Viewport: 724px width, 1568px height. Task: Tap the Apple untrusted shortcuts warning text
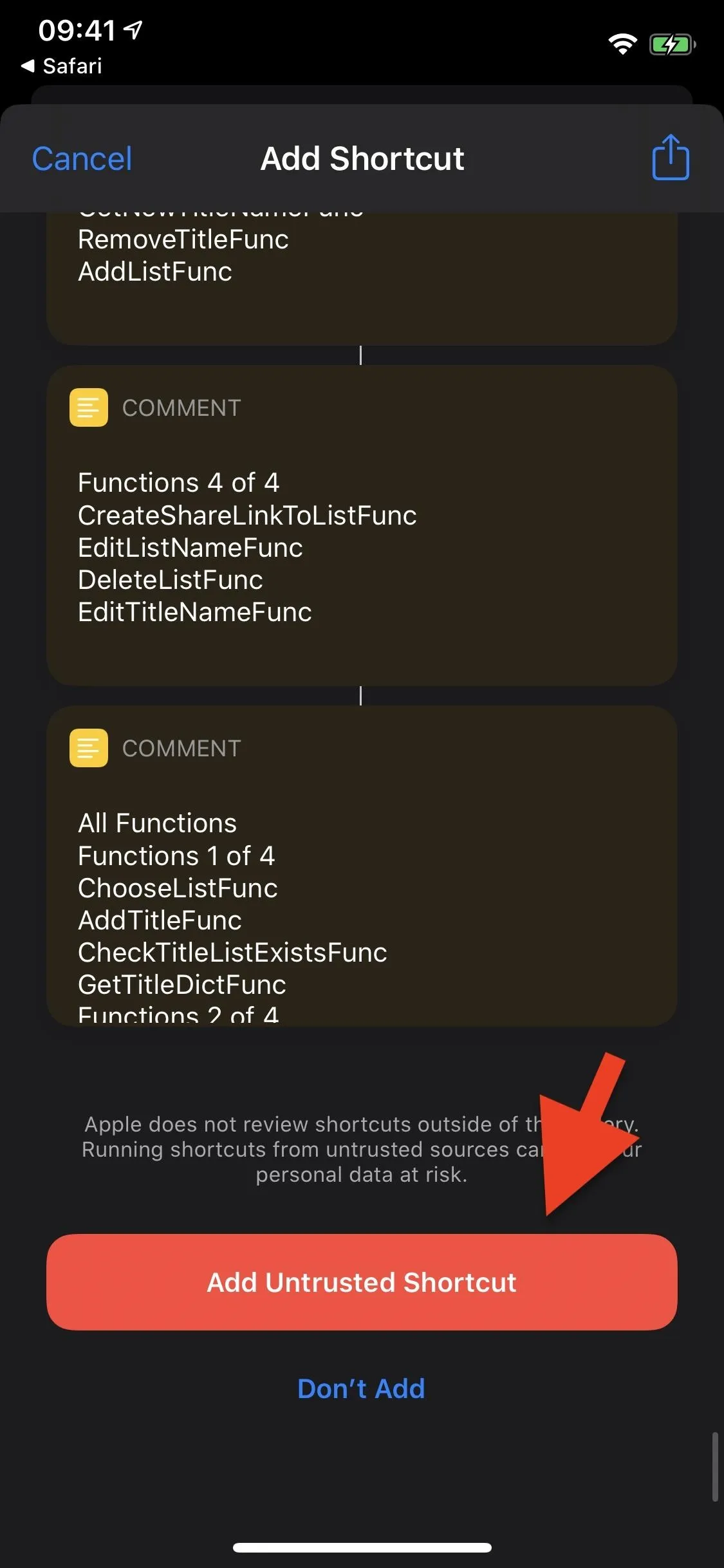click(362, 1150)
